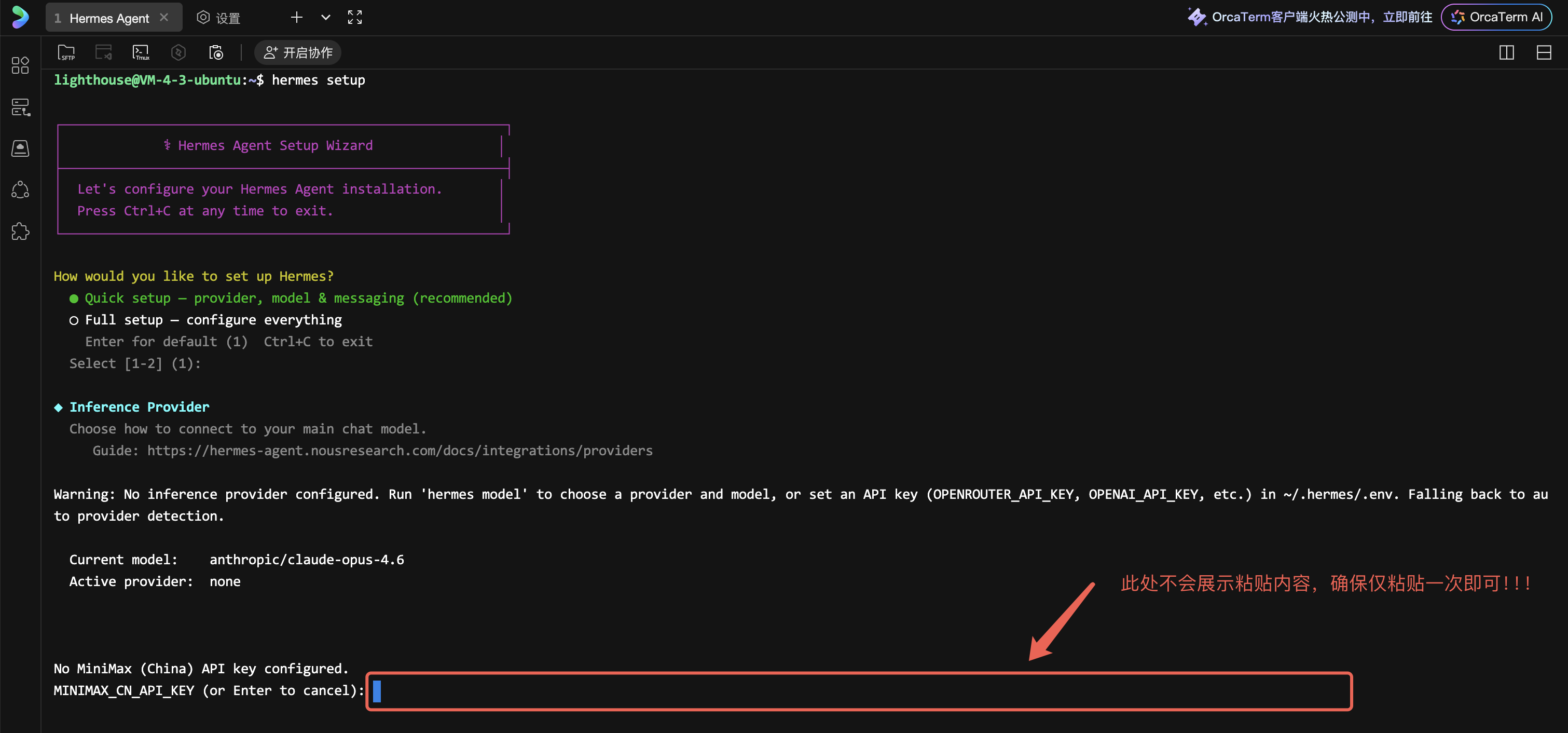Open the connected-nodes cluster sidebar icon
Image resolution: width=1568 pixels, height=733 pixels.
(x=20, y=189)
